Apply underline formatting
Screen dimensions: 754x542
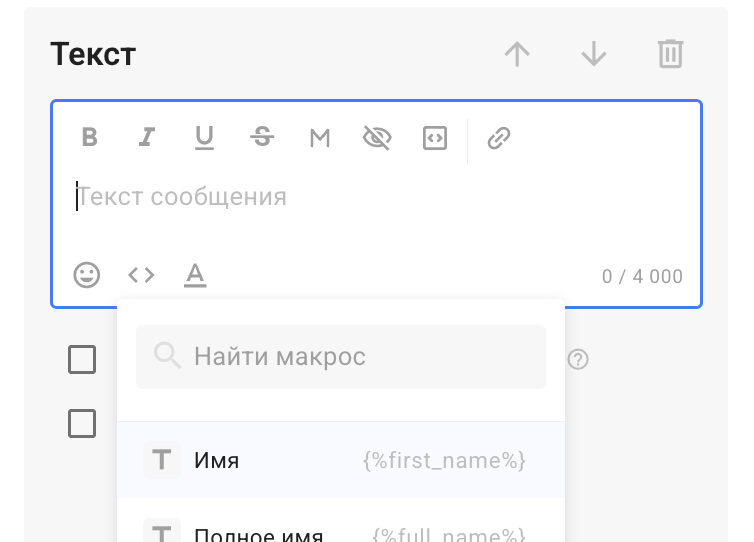tap(204, 138)
